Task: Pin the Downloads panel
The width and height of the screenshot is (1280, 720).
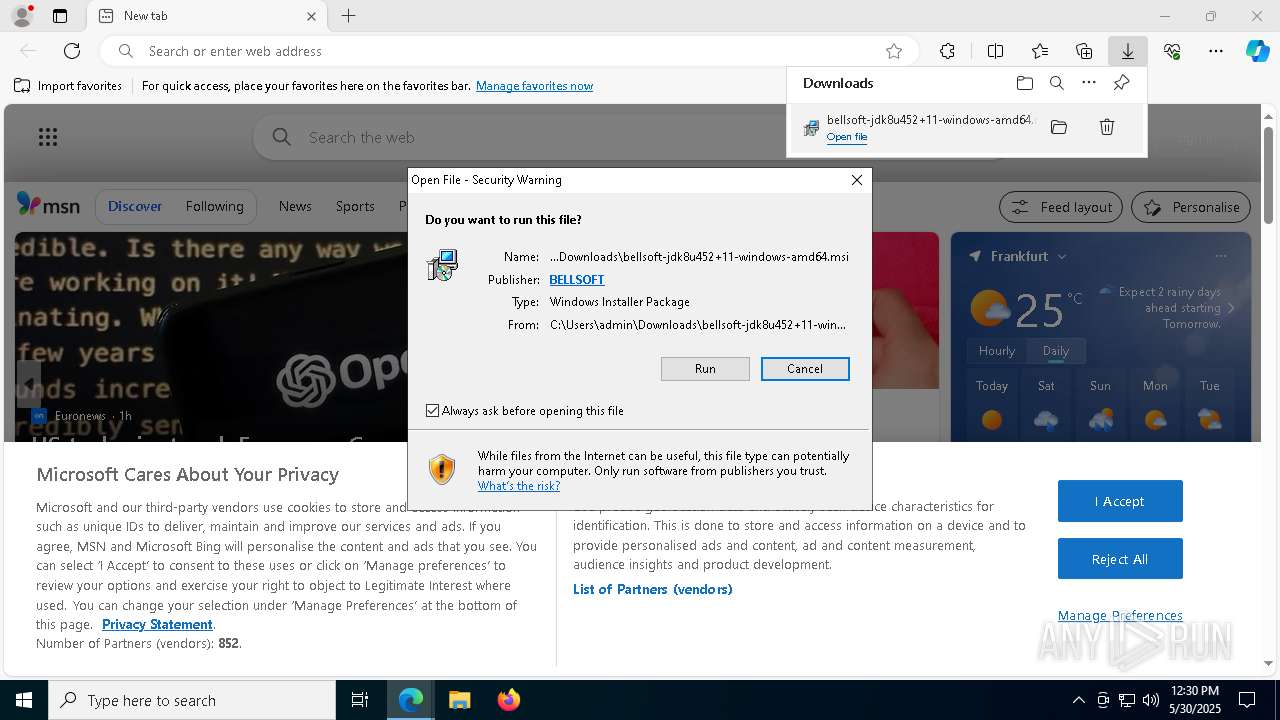Action: point(1122,83)
